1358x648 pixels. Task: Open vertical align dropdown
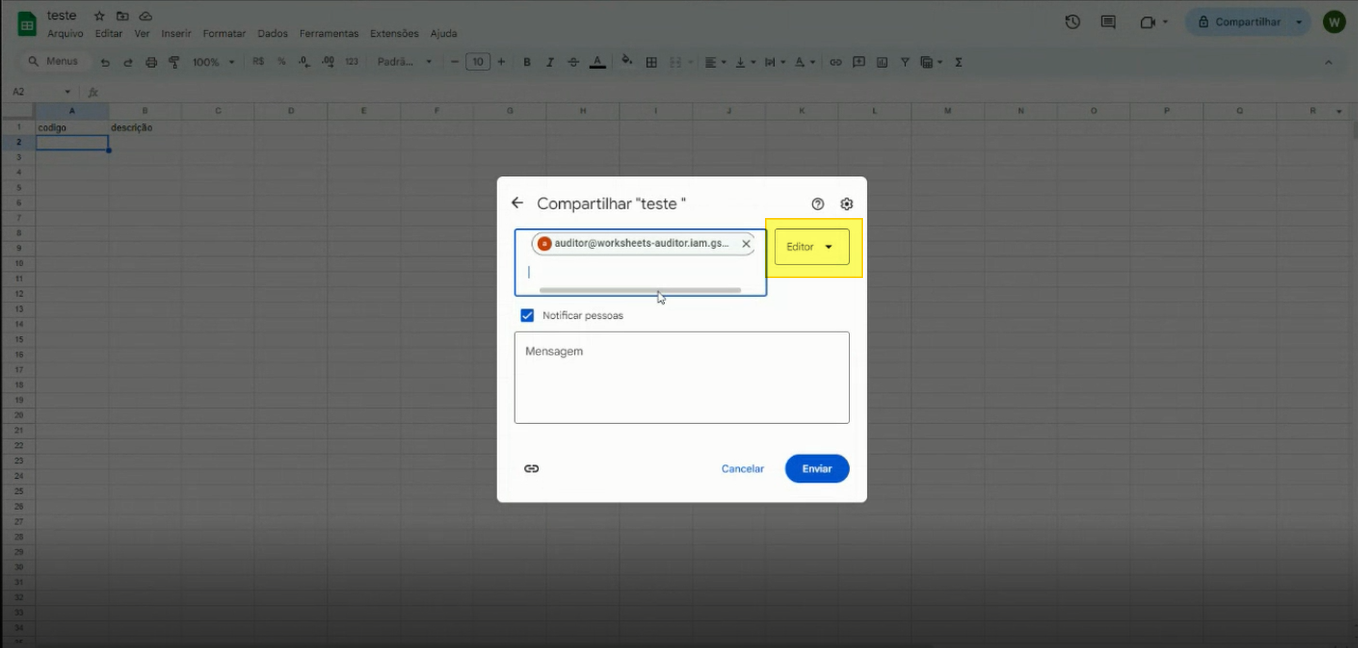coord(745,62)
